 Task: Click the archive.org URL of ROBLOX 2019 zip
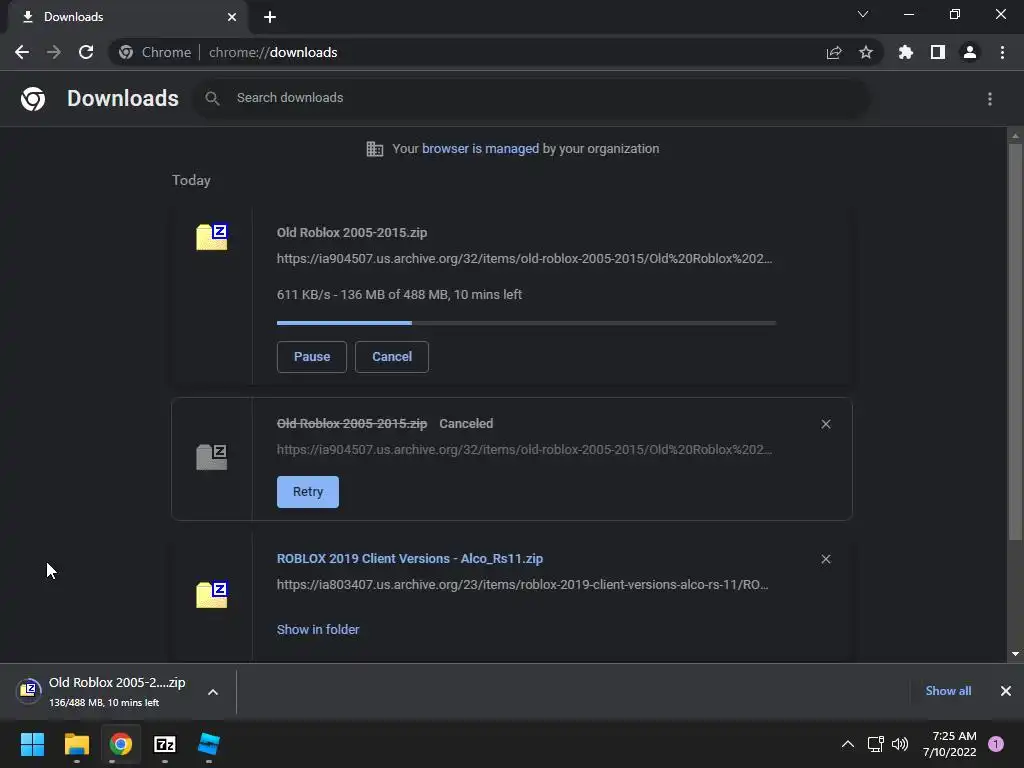click(522, 584)
